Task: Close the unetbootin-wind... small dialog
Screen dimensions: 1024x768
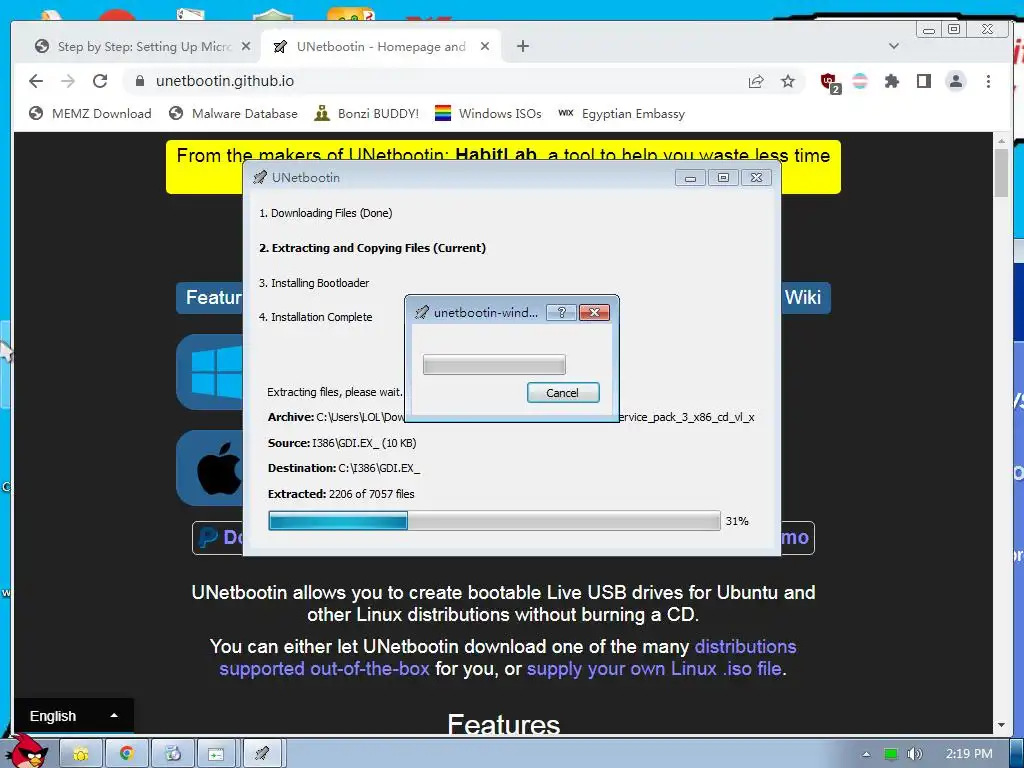Action: 594,313
